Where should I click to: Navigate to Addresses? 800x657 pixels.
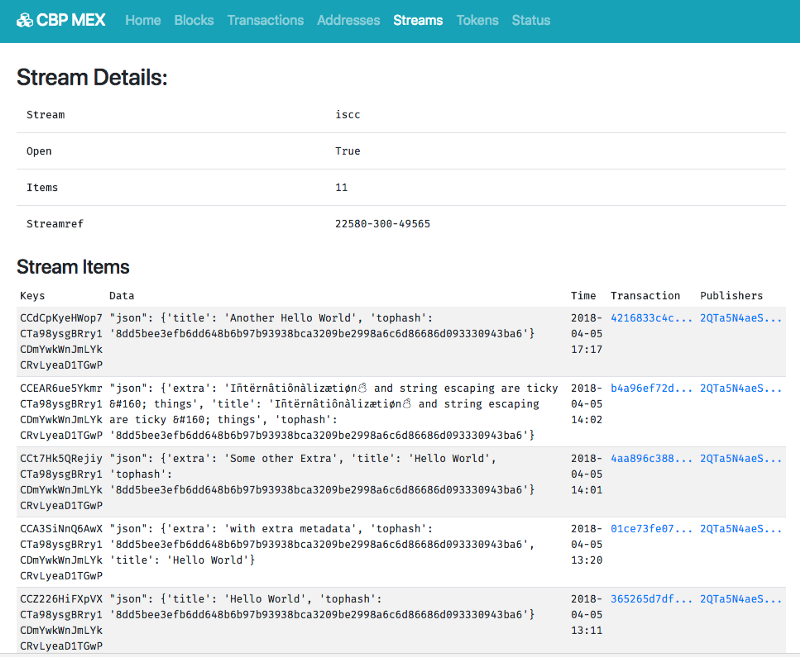pyautogui.click(x=348, y=20)
